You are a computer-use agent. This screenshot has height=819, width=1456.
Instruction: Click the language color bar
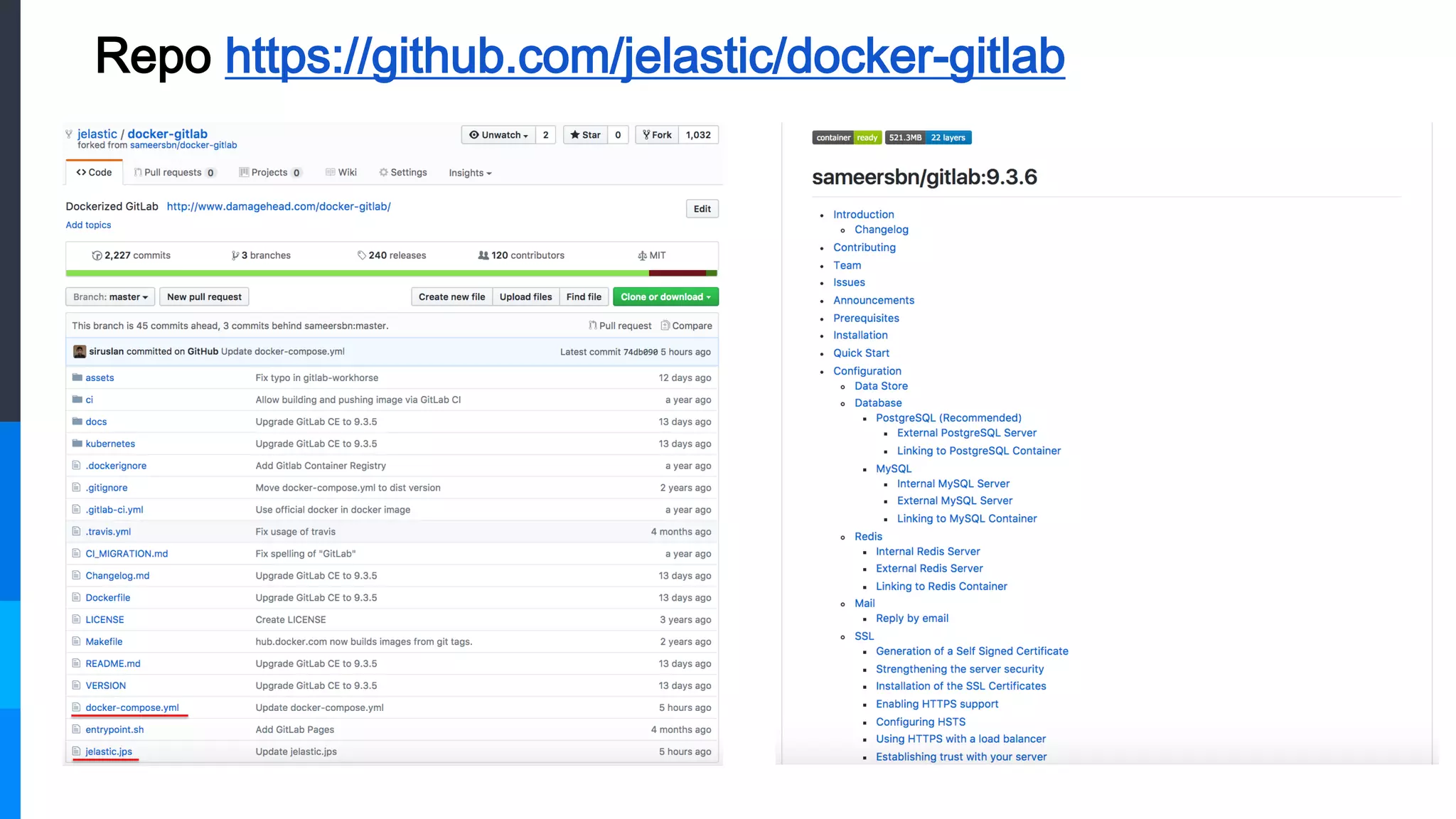point(391,273)
